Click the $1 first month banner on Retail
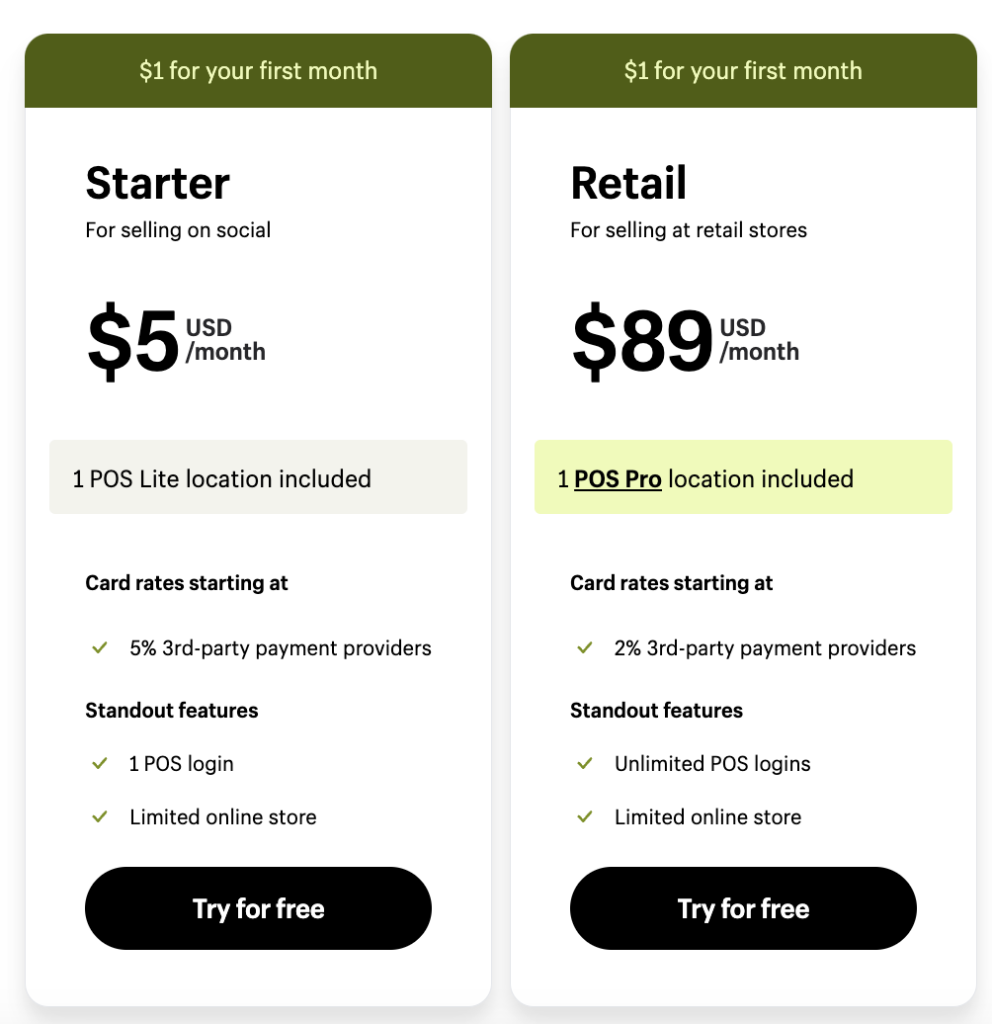The image size is (992, 1024). tap(742, 70)
